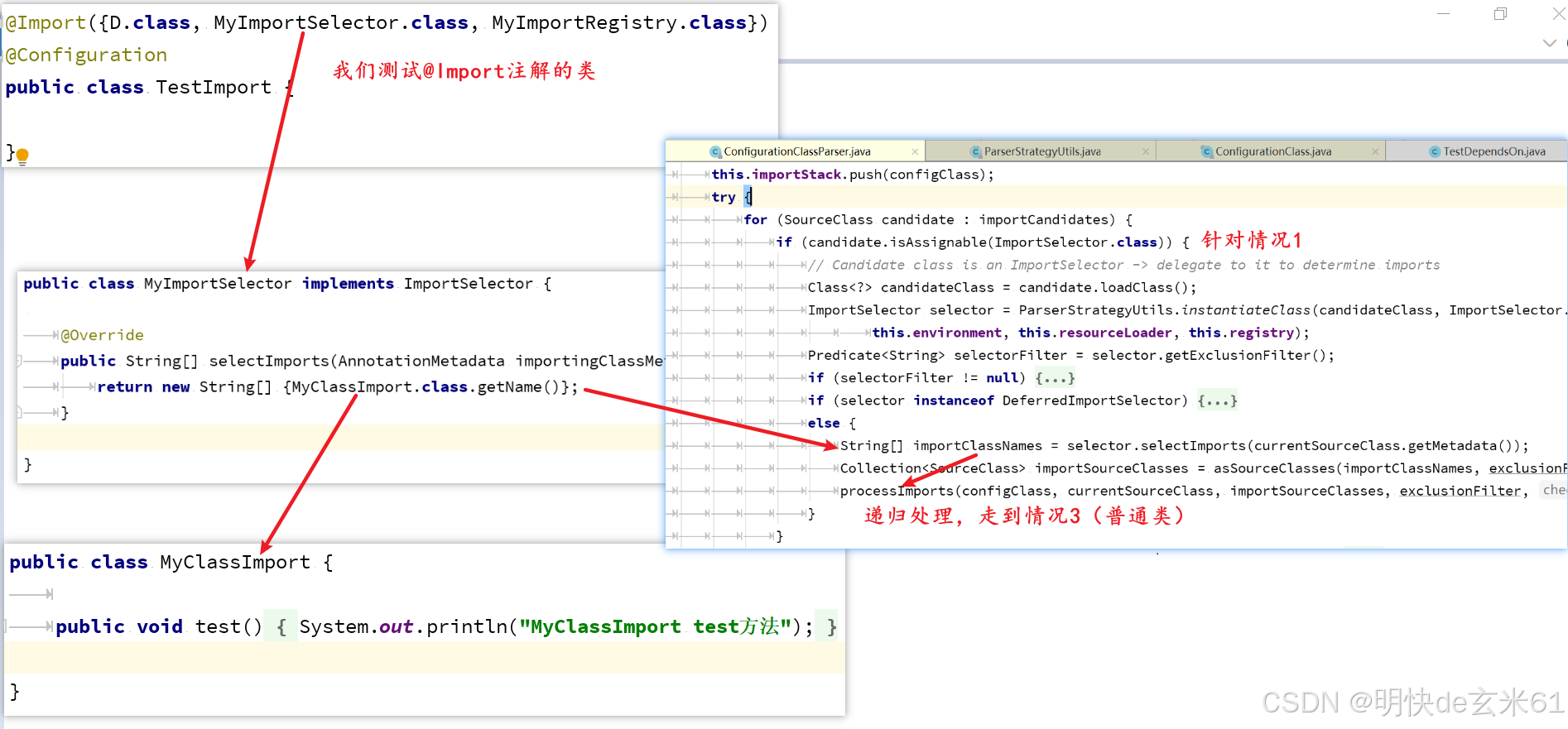The height and width of the screenshot is (729, 1568).
Task: Click the @Import annotation text
Action: coord(46,23)
